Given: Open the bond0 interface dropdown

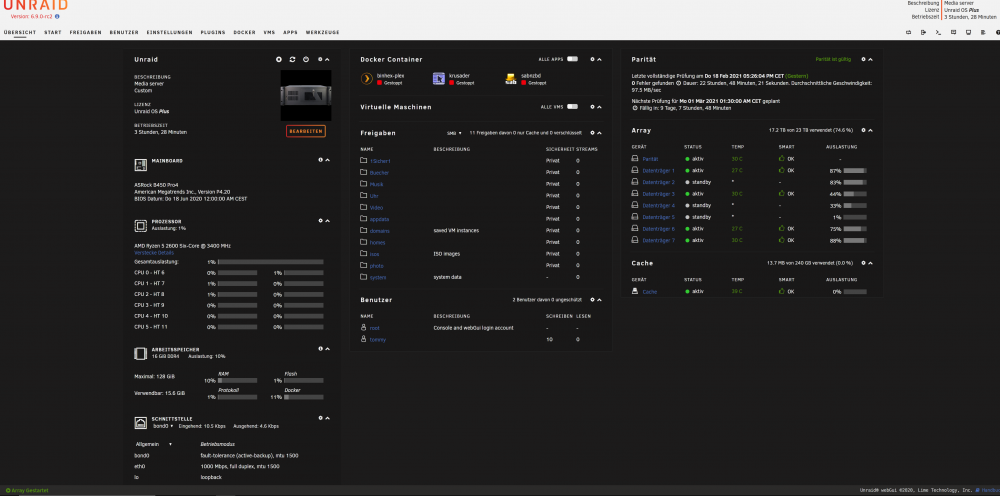Looking at the screenshot, I should click(163, 425).
